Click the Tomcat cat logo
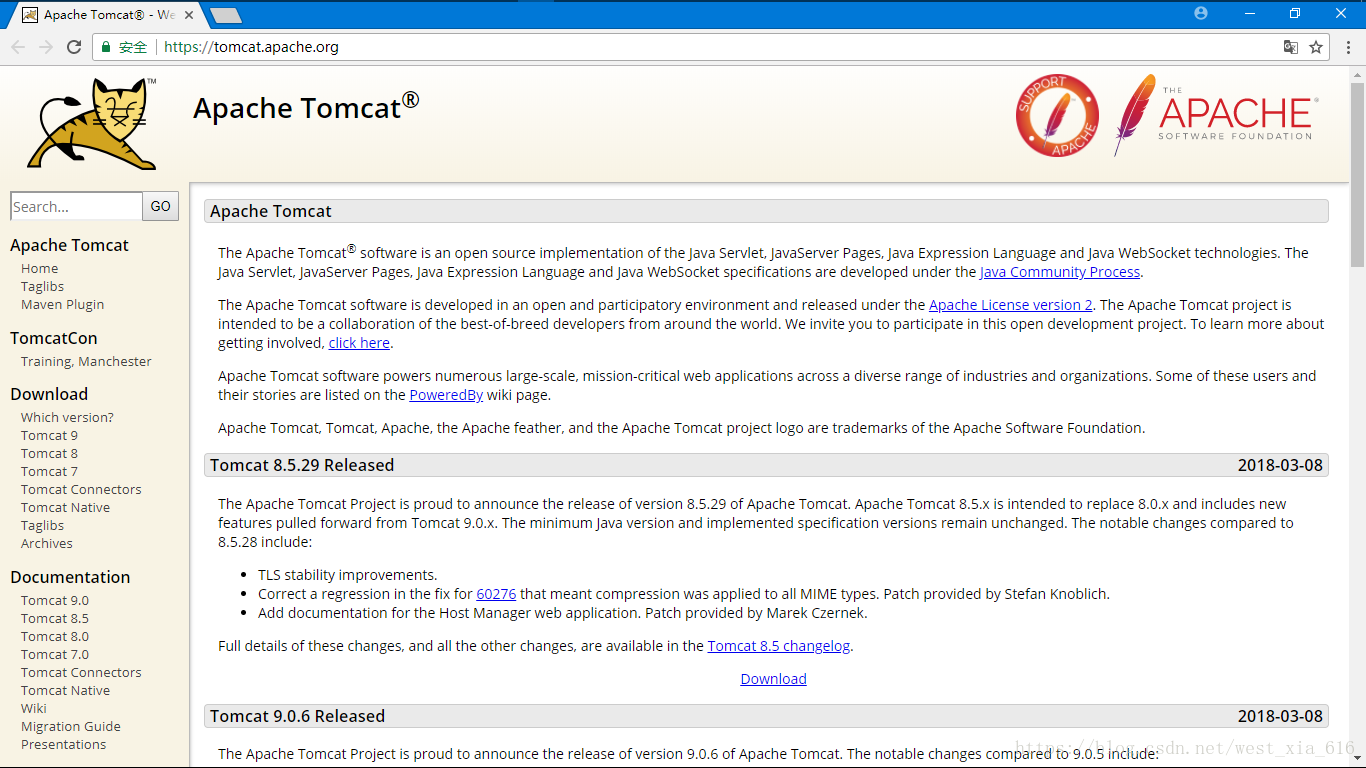The image size is (1366, 768). (x=92, y=124)
